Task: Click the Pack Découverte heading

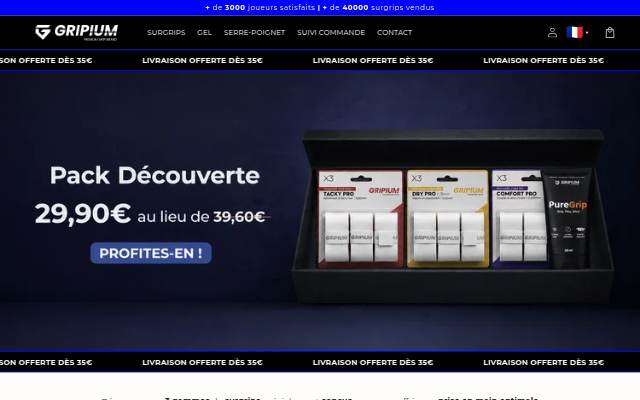Action: pos(155,176)
